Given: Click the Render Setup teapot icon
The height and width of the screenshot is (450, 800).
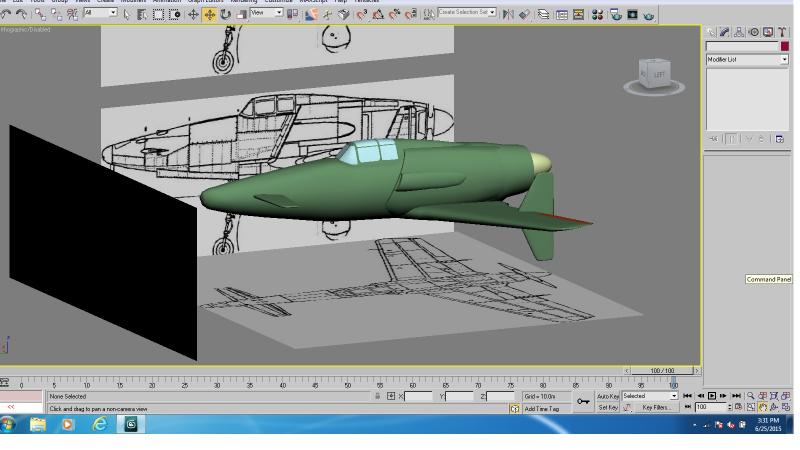Looking at the screenshot, I should click(616, 15).
